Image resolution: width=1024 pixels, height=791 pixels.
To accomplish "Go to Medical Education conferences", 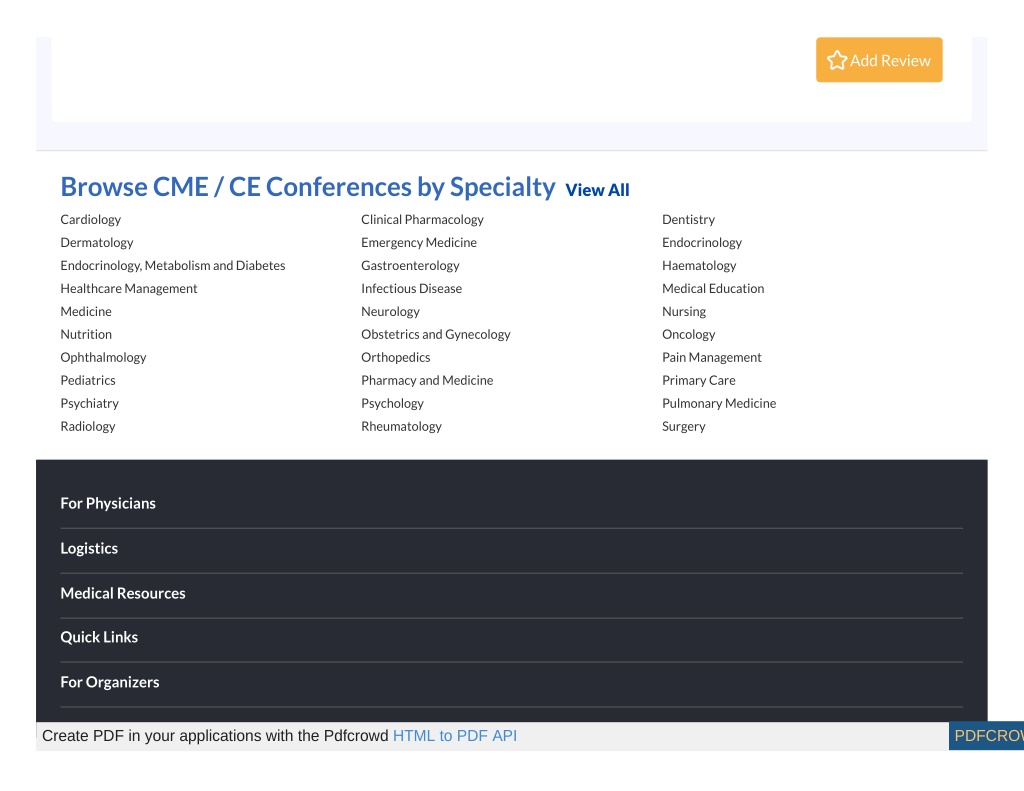I will 713,288.
